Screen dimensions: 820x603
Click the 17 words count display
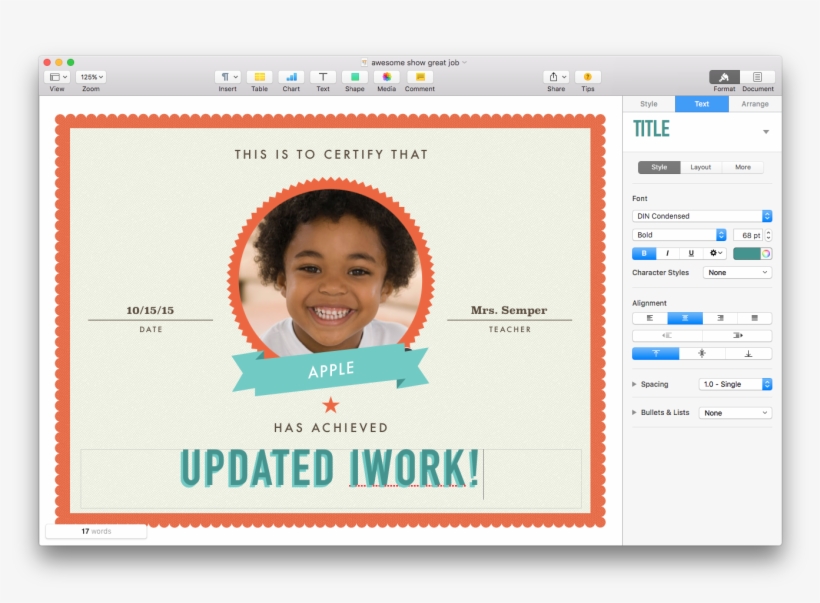(95, 531)
